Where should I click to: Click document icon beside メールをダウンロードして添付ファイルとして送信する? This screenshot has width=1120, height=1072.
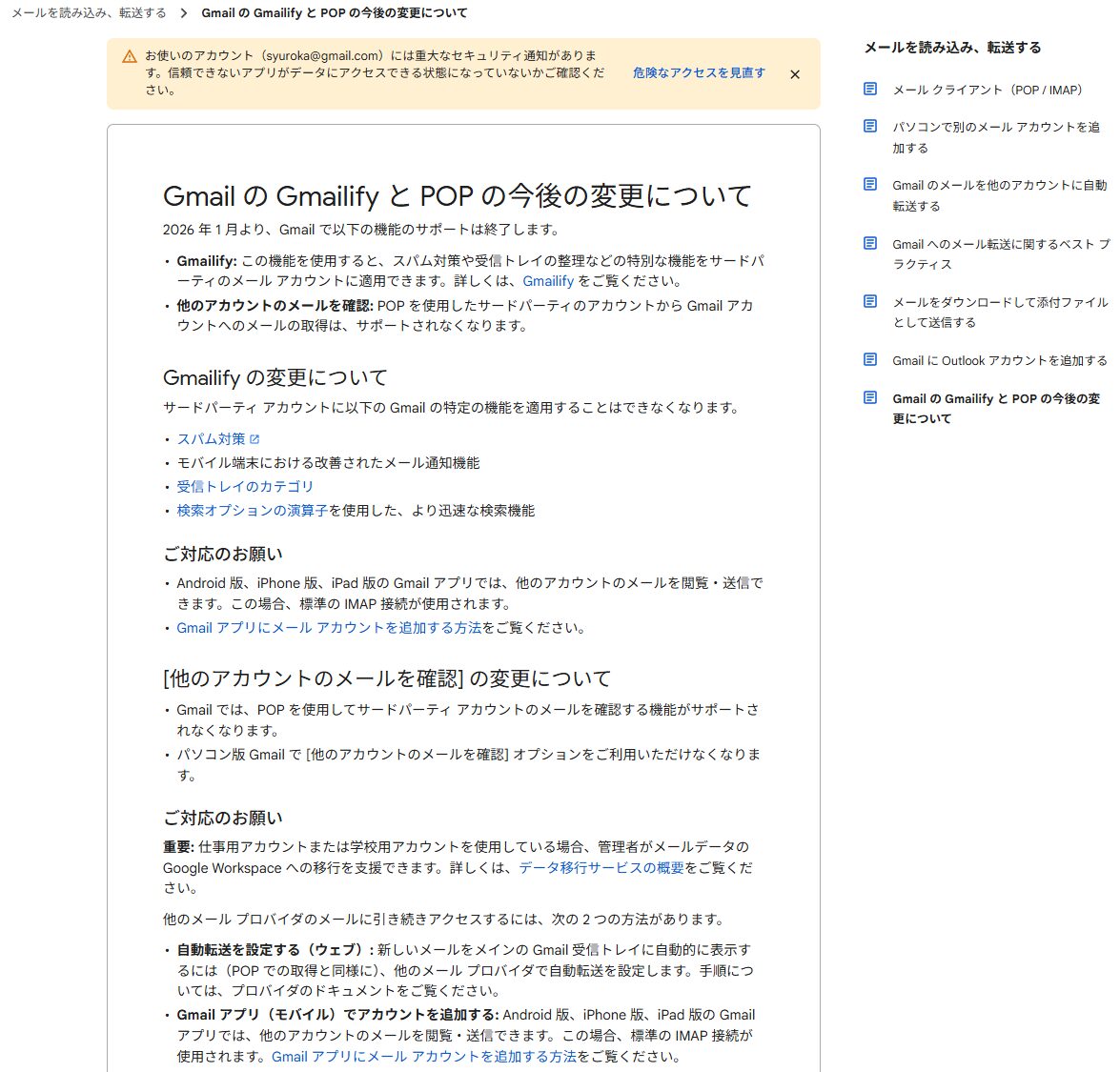click(x=870, y=301)
